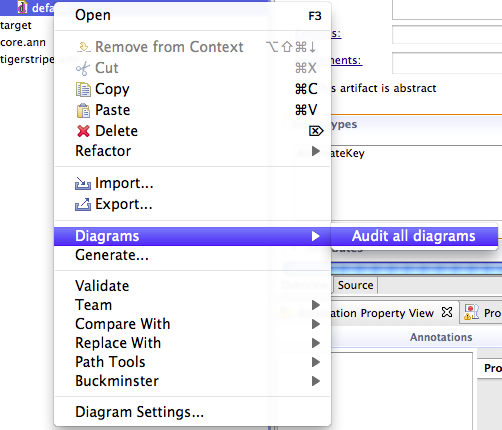The width and height of the screenshot is (502, 430).
Task: Click the Cut scissors icon
Action: pos(83,68)
